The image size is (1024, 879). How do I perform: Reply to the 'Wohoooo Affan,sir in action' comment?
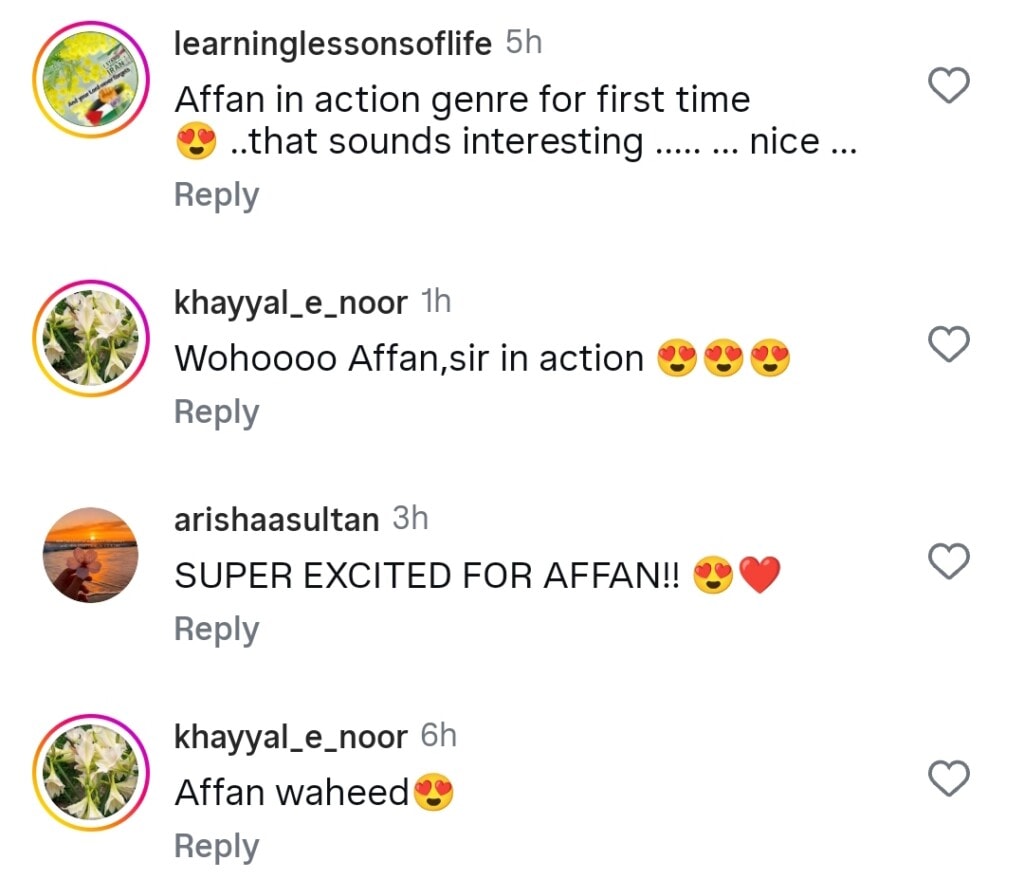pos(216,412)
